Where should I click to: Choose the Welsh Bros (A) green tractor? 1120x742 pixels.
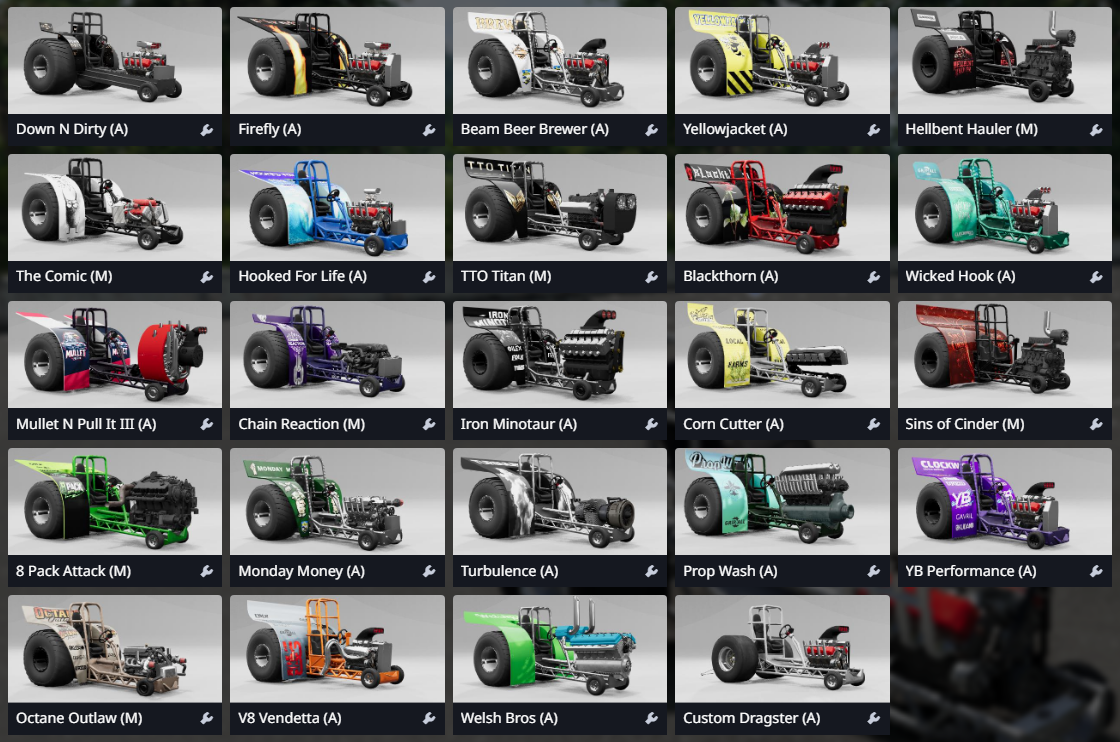click(559, 649)
